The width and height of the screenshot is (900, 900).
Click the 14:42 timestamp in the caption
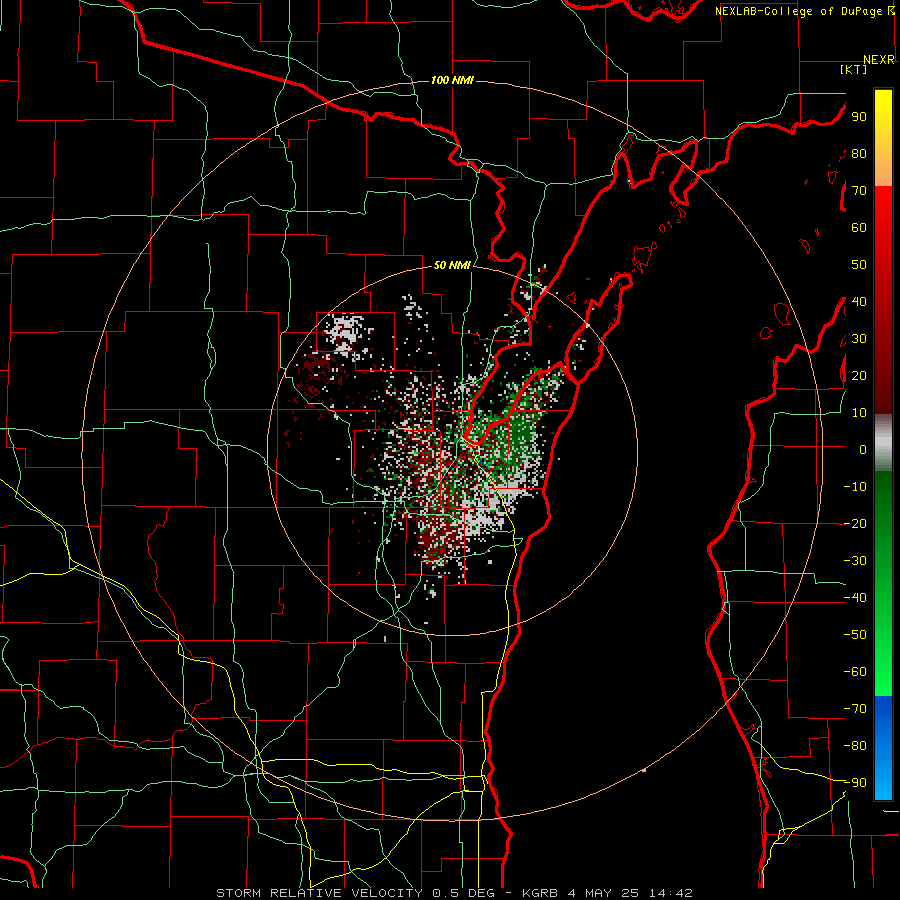(671, 893)
